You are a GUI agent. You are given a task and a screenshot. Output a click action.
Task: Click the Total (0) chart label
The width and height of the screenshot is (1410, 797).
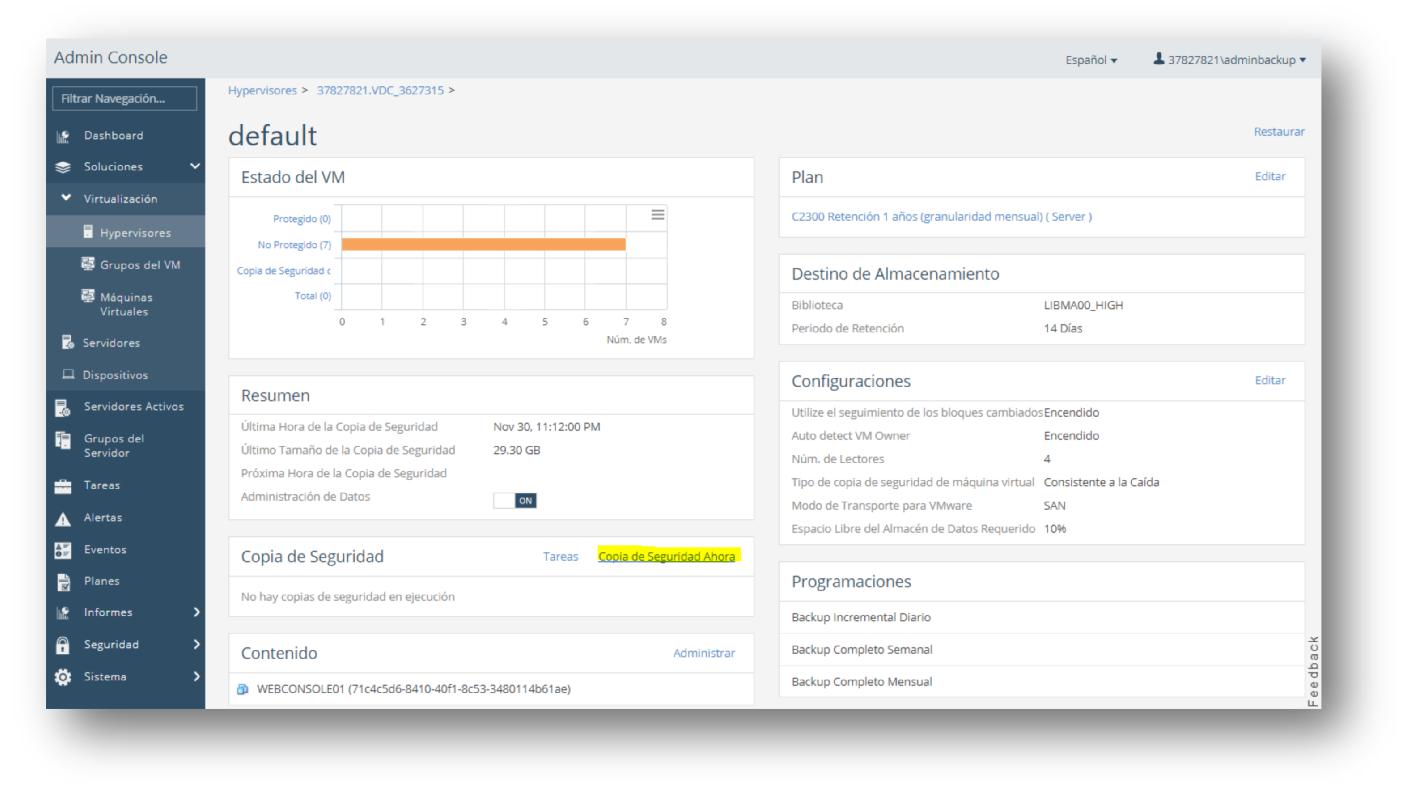click(315, 294)
